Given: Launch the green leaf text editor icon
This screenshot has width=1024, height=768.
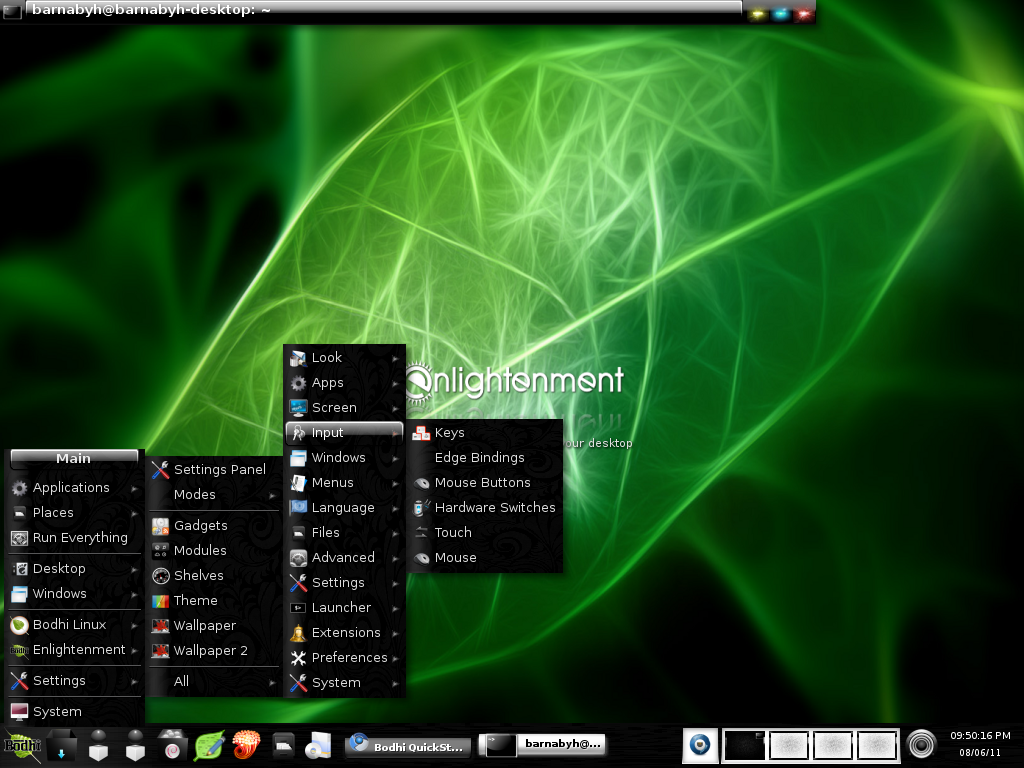Looking at the screenshot, I should (x=210, y=745).
